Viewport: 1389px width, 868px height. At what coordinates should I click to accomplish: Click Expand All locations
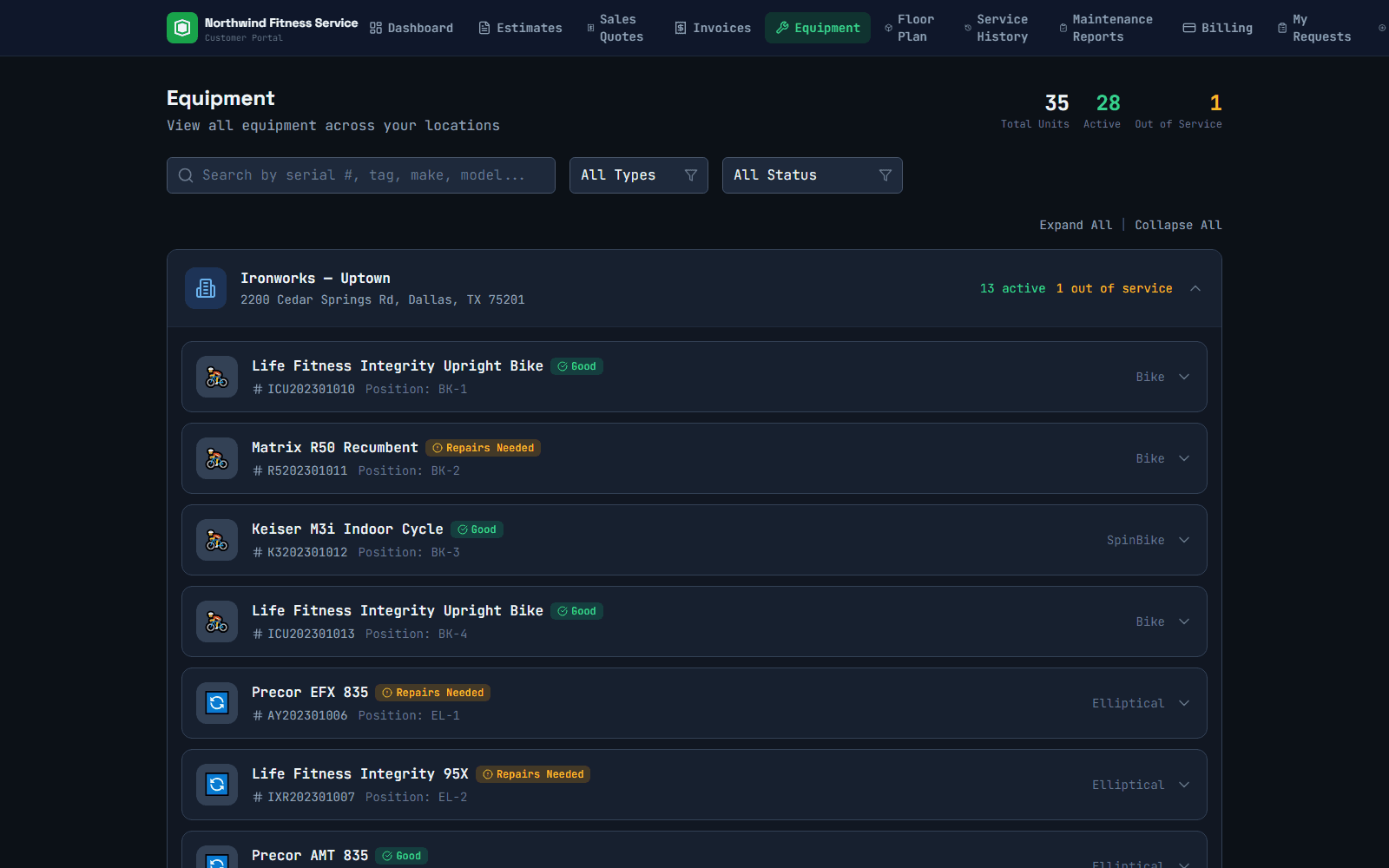pyautogui.click(x=1076, y=225)
